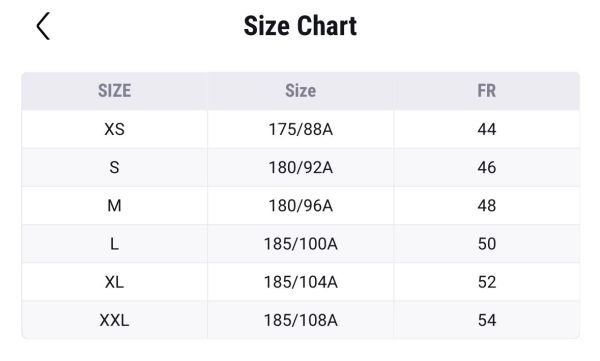The width and height of the screenshot is (600, 361).
Task: Select the 180/92A measurement cell
Action: pyautogui.click(x=300, y=167)
